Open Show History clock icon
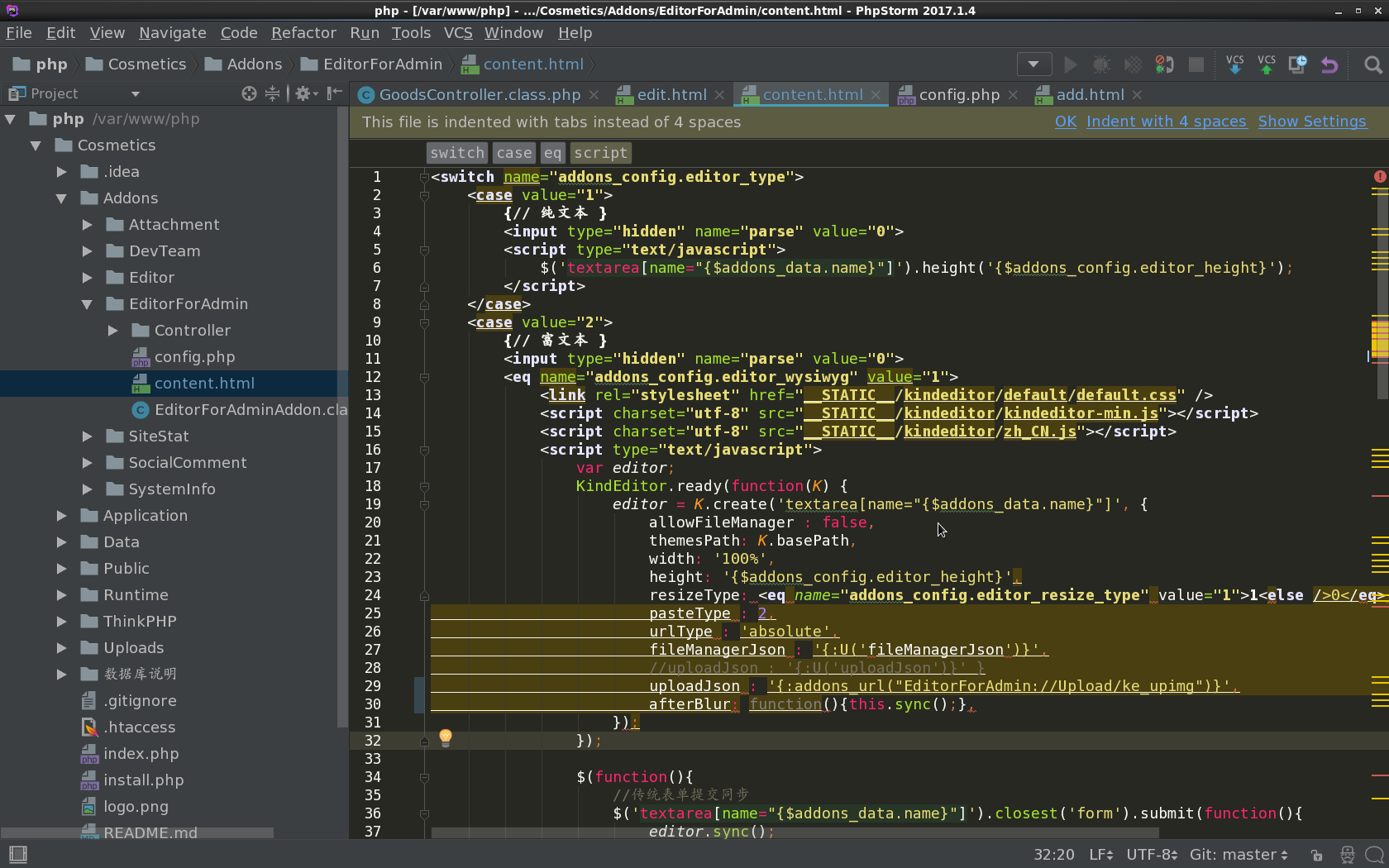The width and height of the screenshot is (1389, 868). click(x=1298, y=64)
